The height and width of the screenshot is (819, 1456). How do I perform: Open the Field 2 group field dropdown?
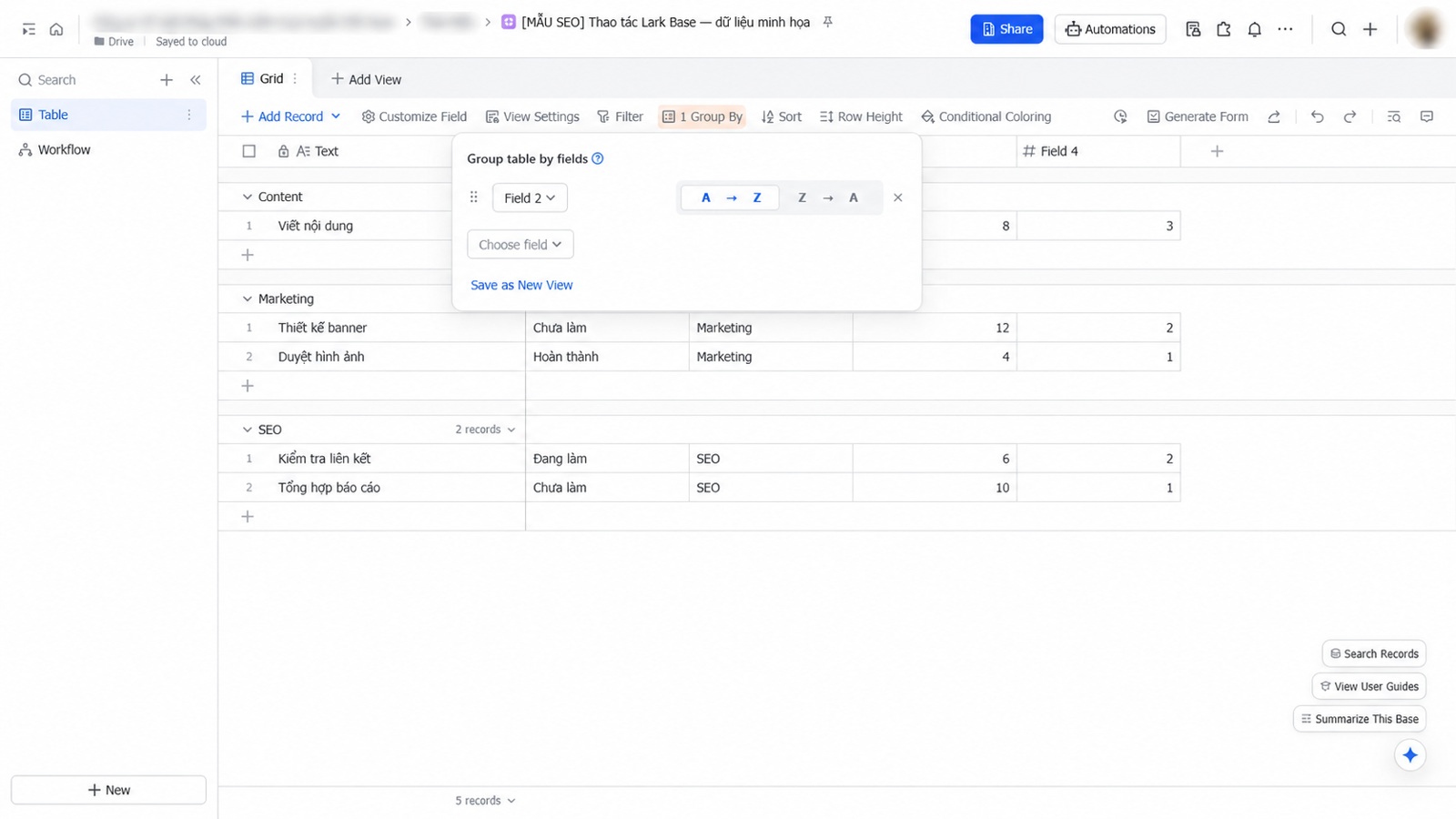(530, 197)
